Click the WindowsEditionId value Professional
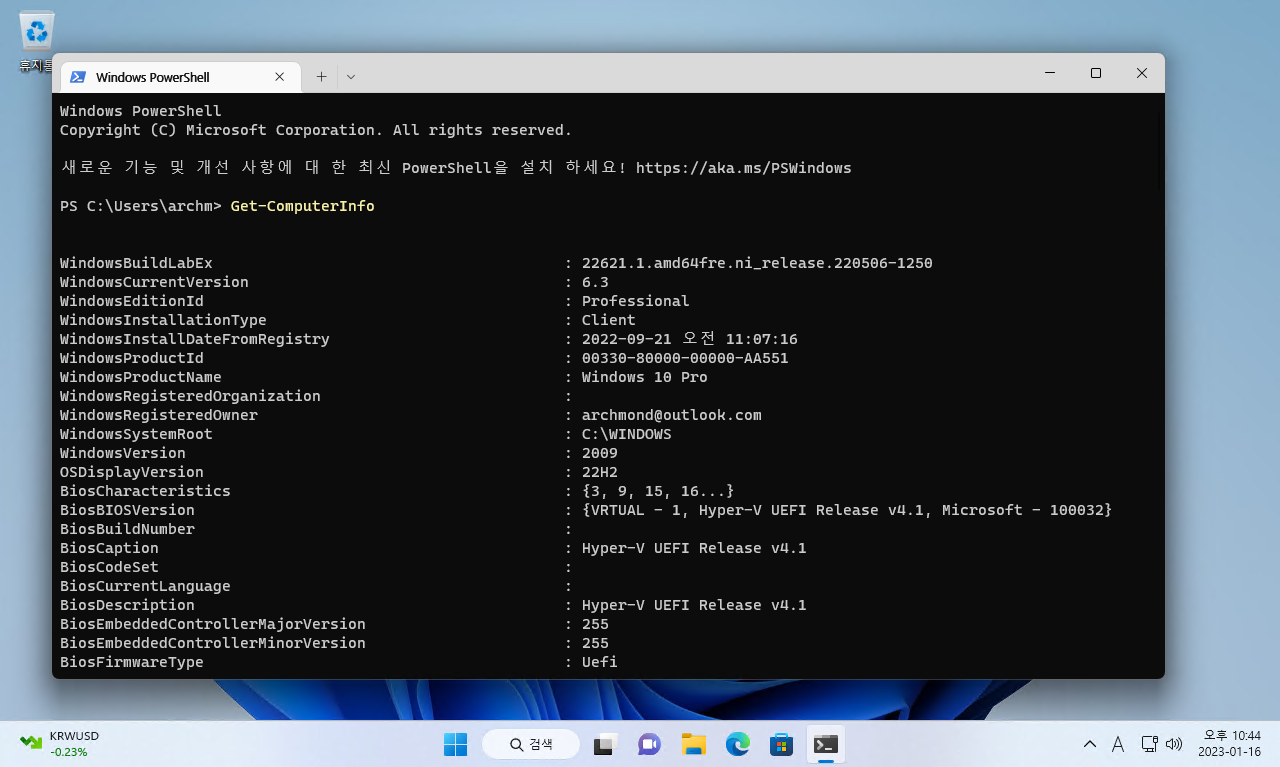The height and width of the screenshot is (767, 1280). pyautogui.click(x=635, y=301)
